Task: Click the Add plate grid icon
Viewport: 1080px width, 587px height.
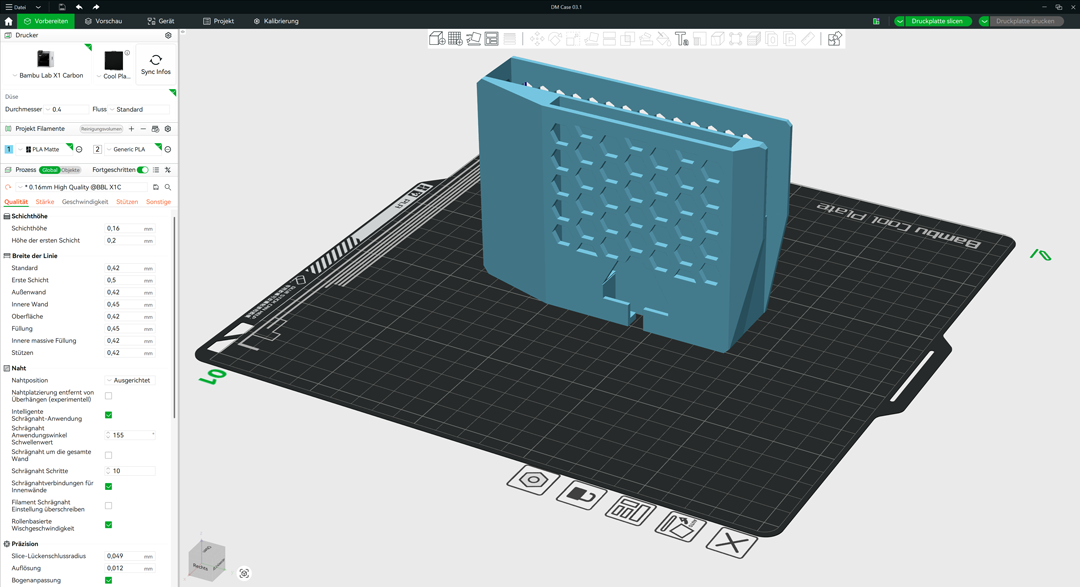Action: coord(455,39)
